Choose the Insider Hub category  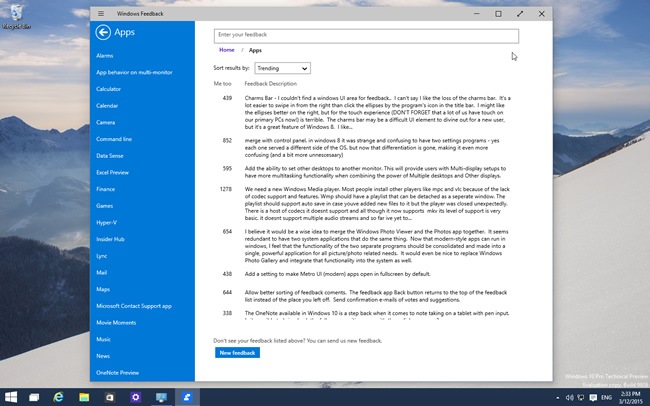110,239
